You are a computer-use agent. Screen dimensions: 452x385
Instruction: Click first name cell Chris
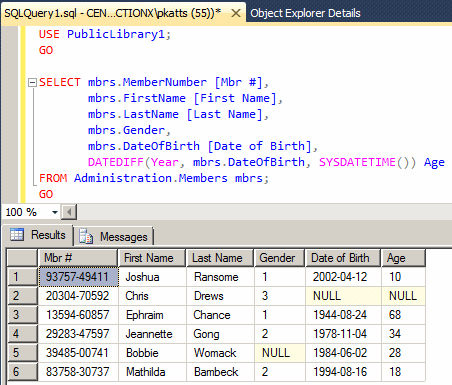click(152, 296)
